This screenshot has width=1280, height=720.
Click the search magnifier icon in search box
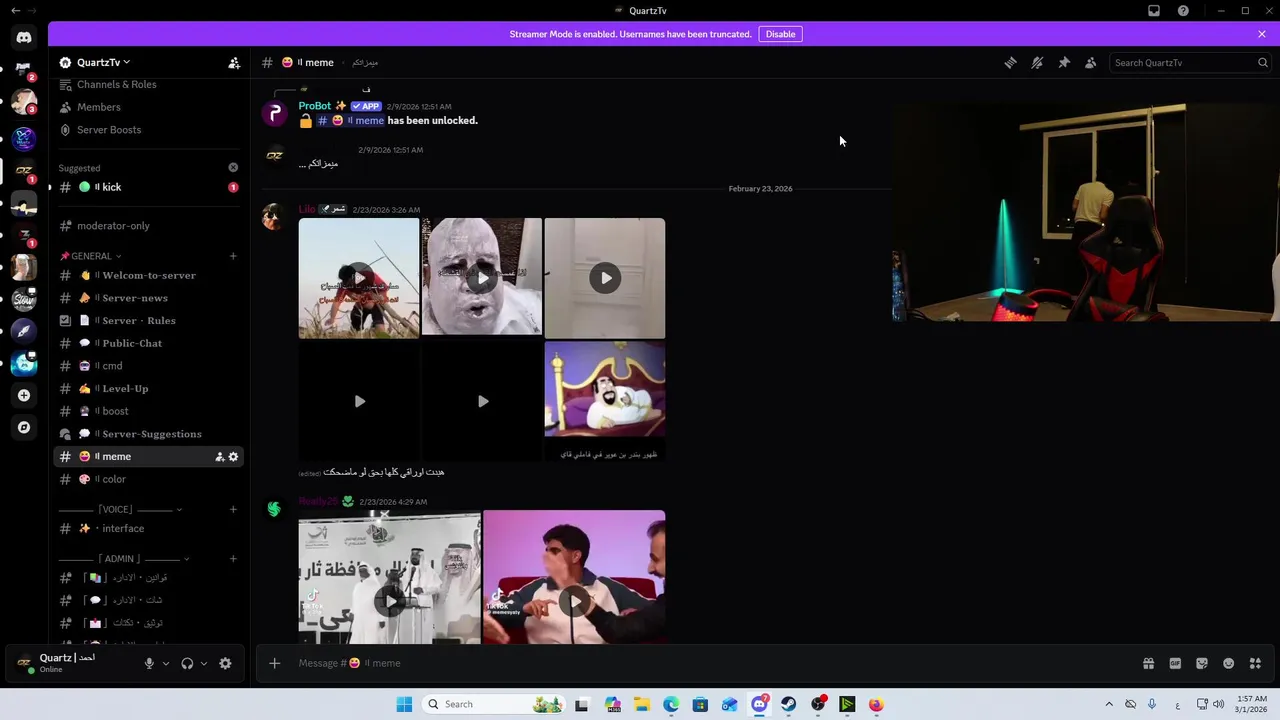pos(1263,62)
